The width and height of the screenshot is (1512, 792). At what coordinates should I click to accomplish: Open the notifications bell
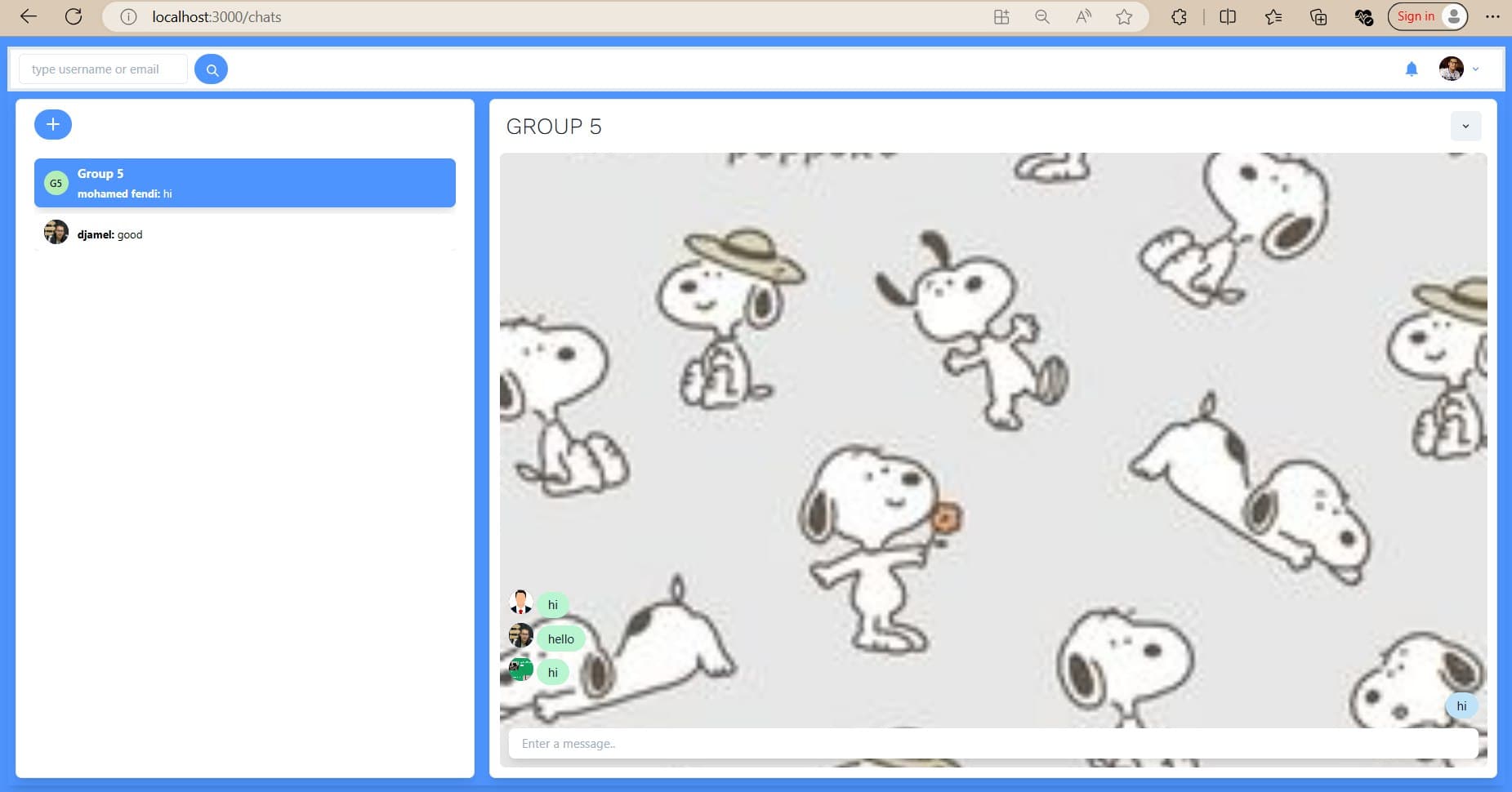coord(1411,69)
